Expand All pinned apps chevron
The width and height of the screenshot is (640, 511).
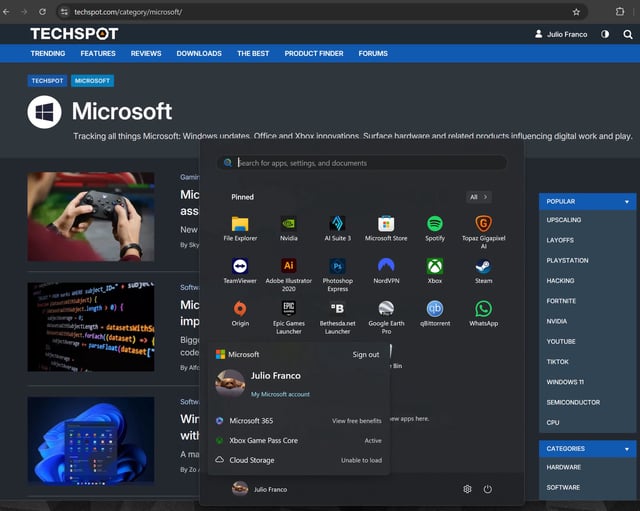tap(479, 197)
